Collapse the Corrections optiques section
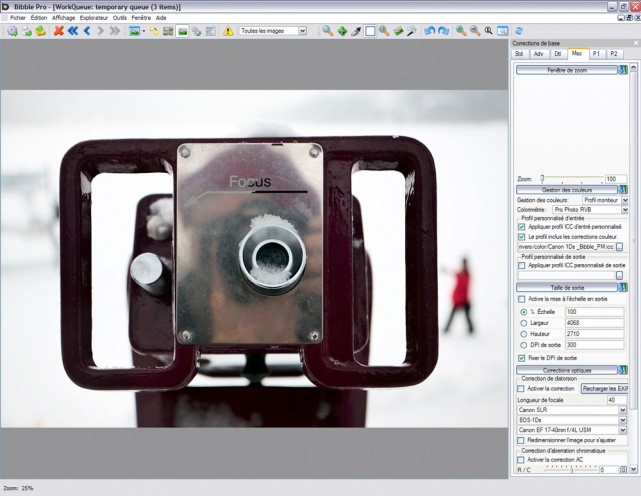This screenshot has width=641, height=496. [x=567, y=370]
